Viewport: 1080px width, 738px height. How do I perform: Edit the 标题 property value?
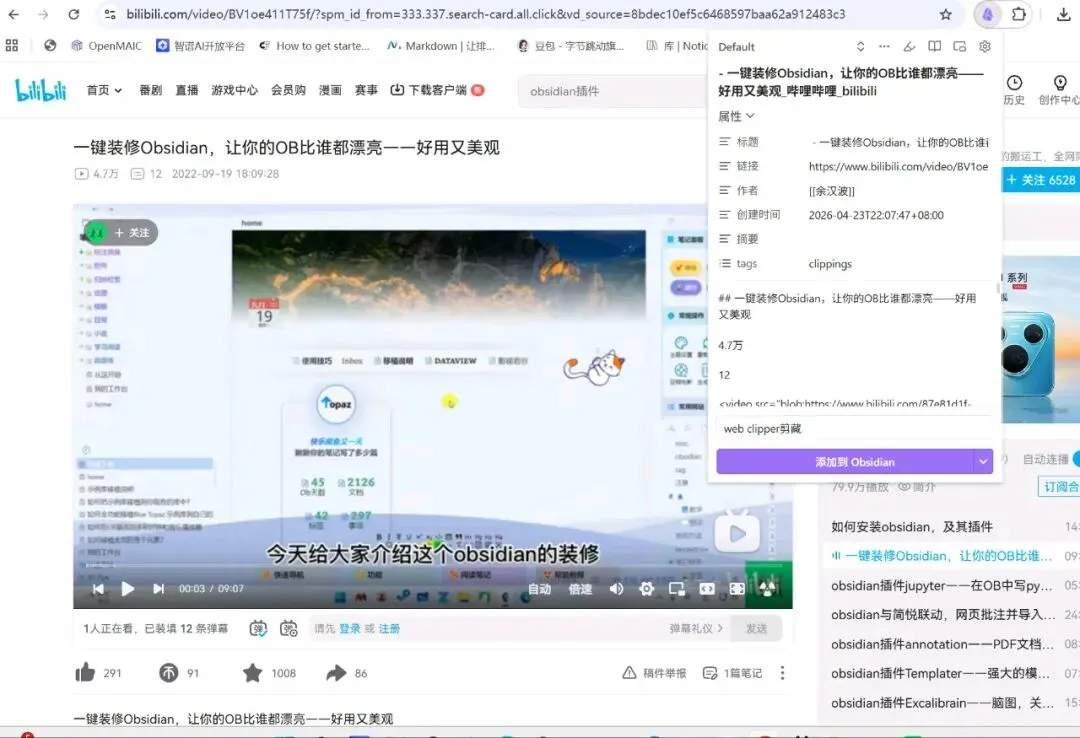898,142
